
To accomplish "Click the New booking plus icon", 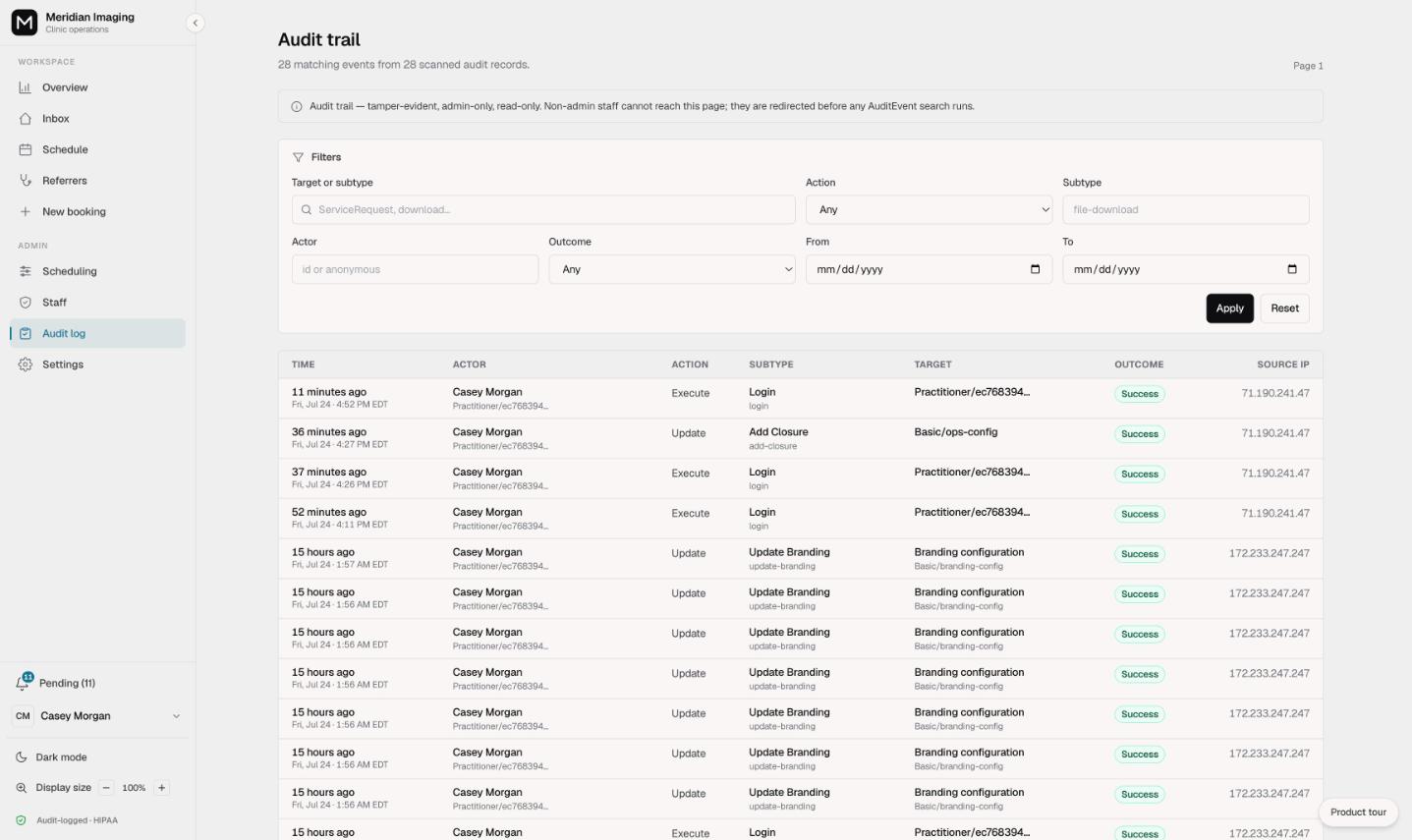I will click(26, 211).
